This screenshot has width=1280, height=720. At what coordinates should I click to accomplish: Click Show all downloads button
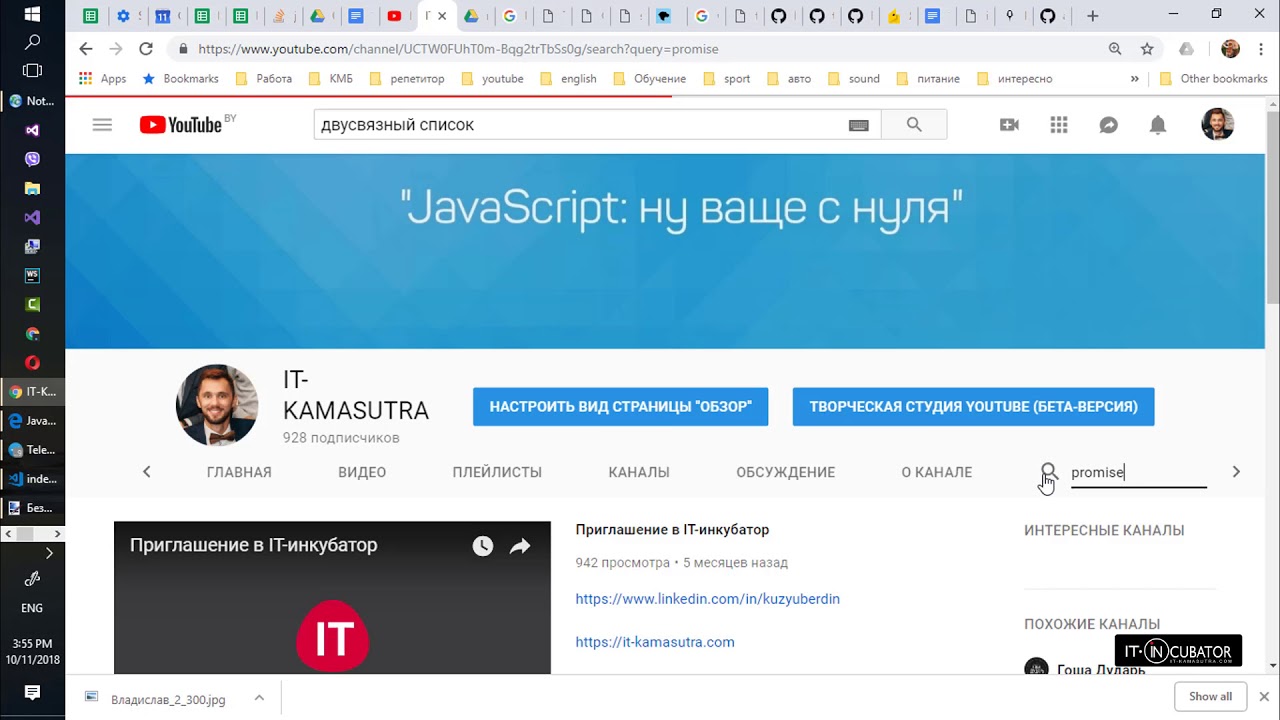pyautogui.click(x=1210, y=696)
